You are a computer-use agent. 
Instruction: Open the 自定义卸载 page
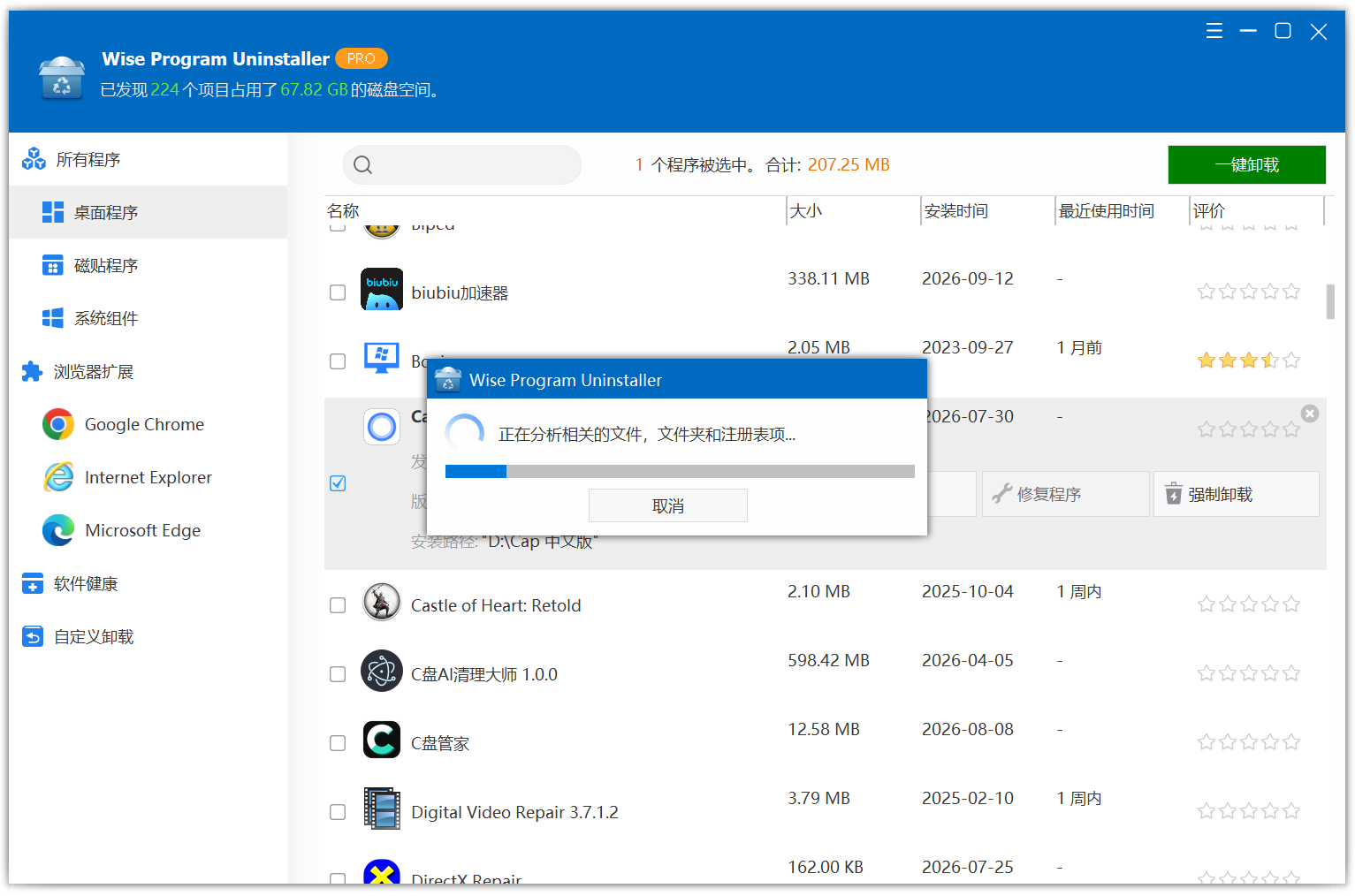(x=148, y=636)
